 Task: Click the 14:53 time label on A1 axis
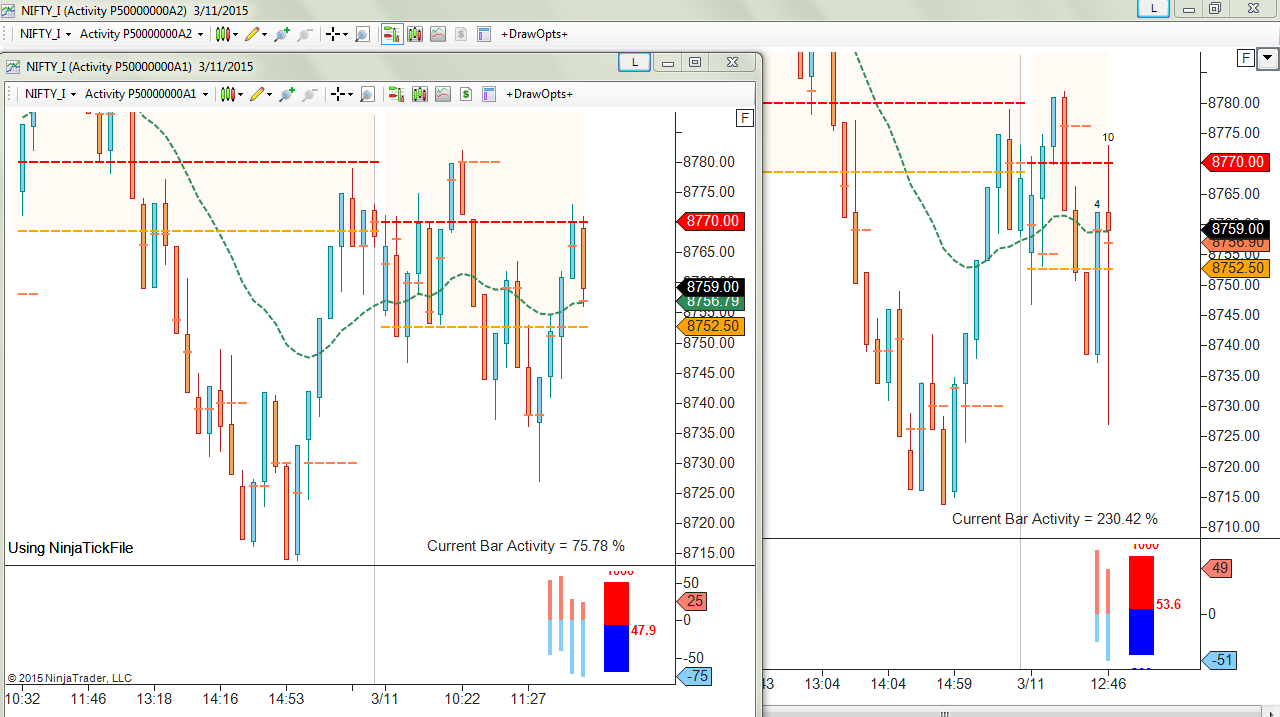(x=286, y=699)
